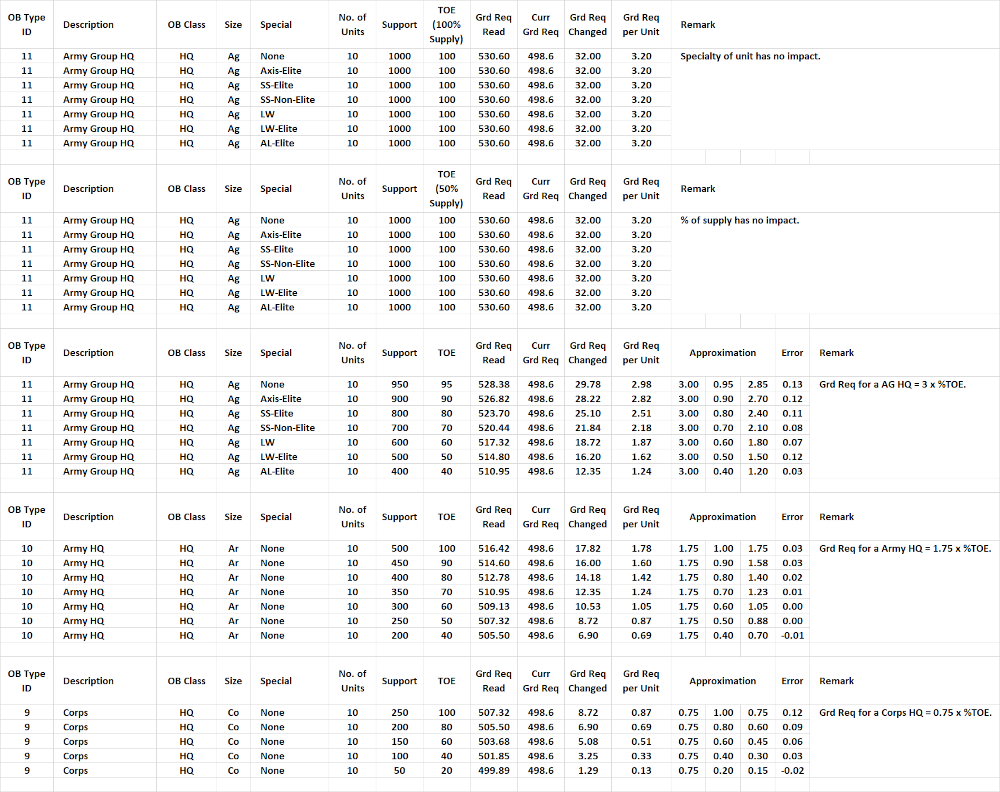Select Support value 450
The width and height of the screenshot is (1000, 792).
399,563
